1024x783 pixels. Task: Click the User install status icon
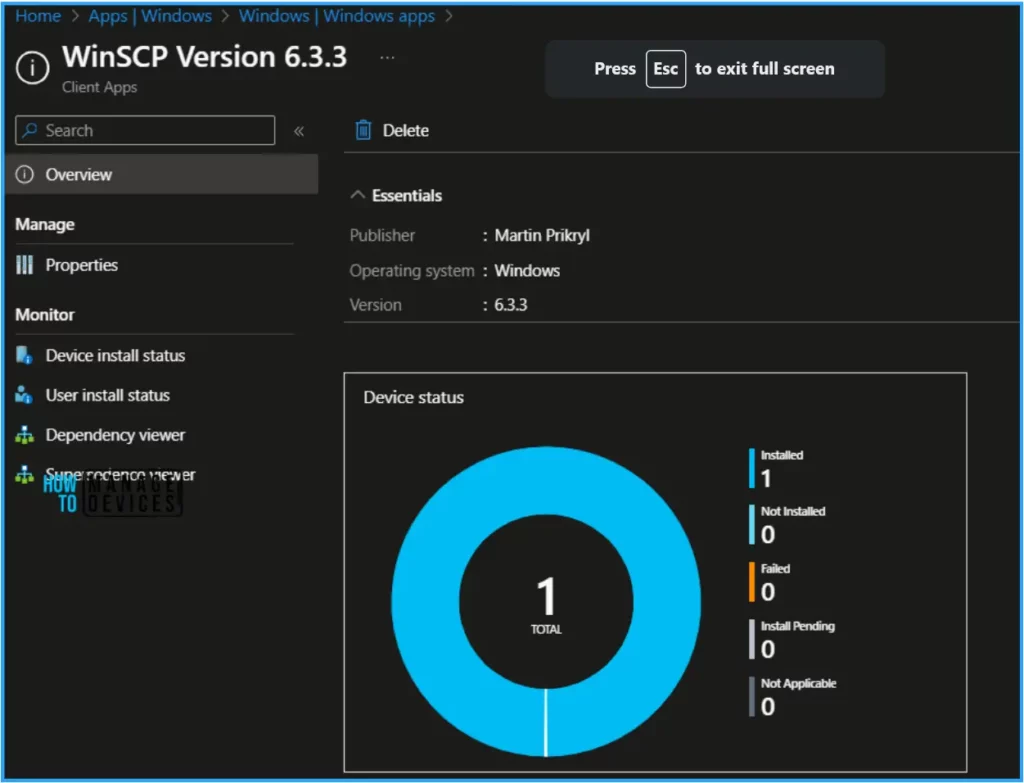pyautogui.click(x=24, y=394)
